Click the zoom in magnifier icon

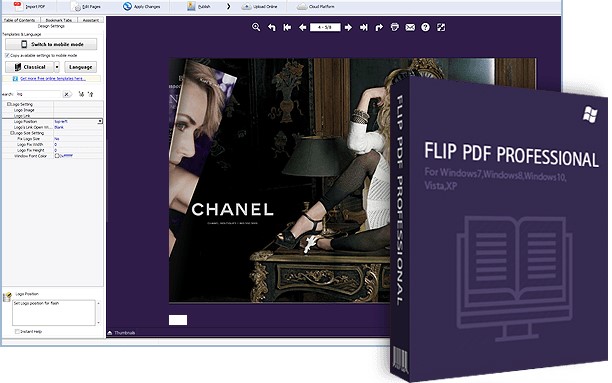(256, 27)
